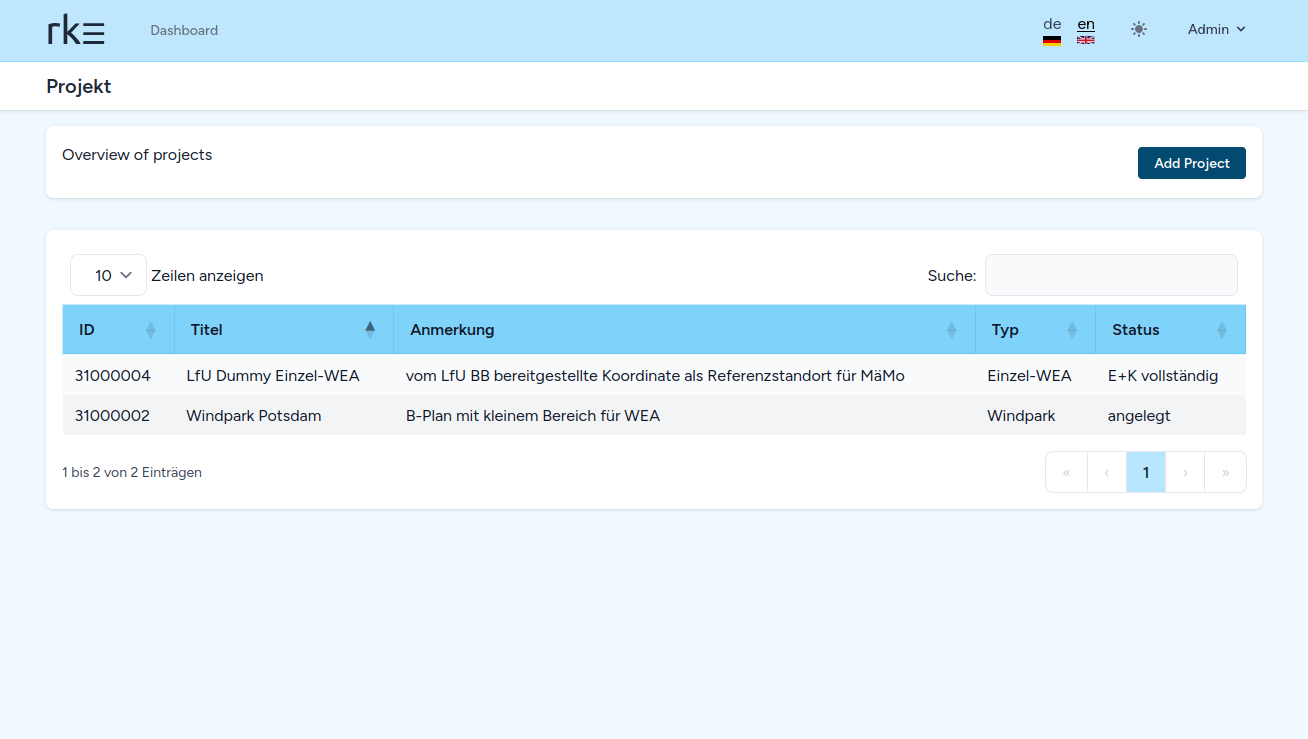Focus the Suche search field
1308x739 pixels.
pyautogui.click(x=1110, y=275)
